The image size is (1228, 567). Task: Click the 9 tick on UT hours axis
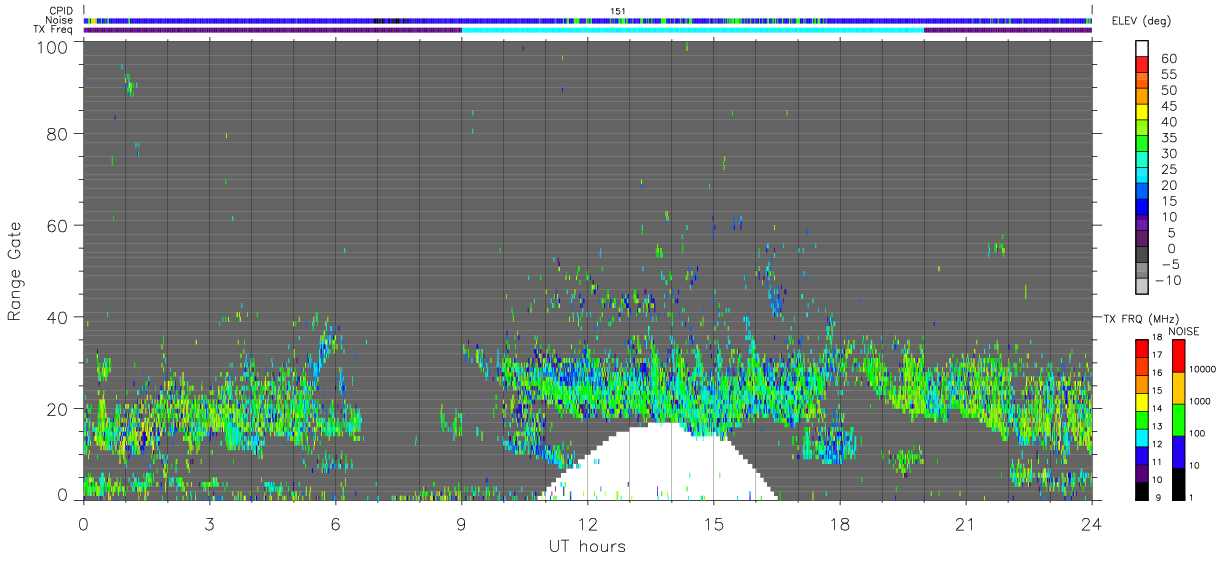click(x=461, y=524)
